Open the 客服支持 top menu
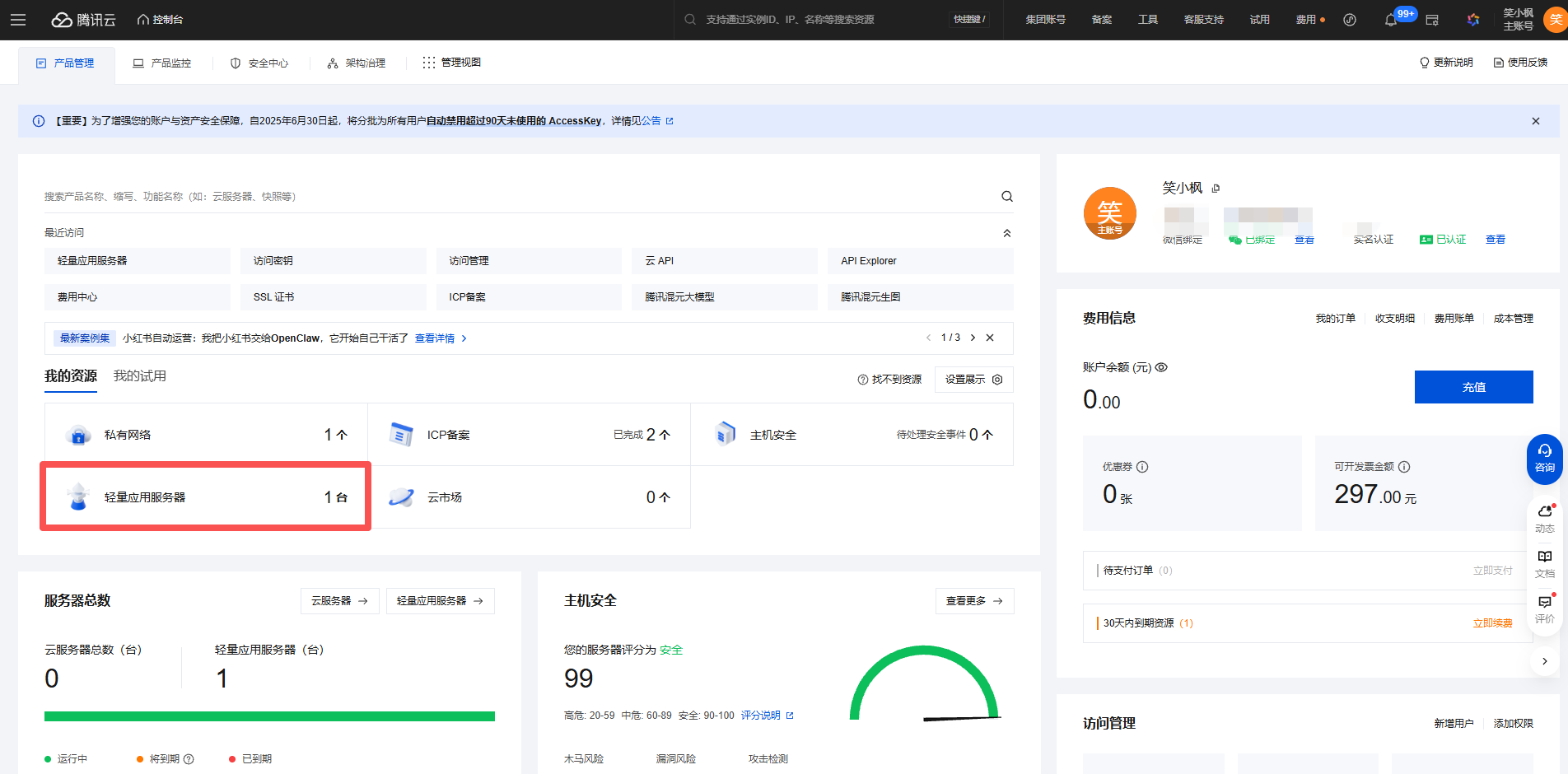Image resolution: width=1568 pixels, height=774 pixels. pos(1203,20)
